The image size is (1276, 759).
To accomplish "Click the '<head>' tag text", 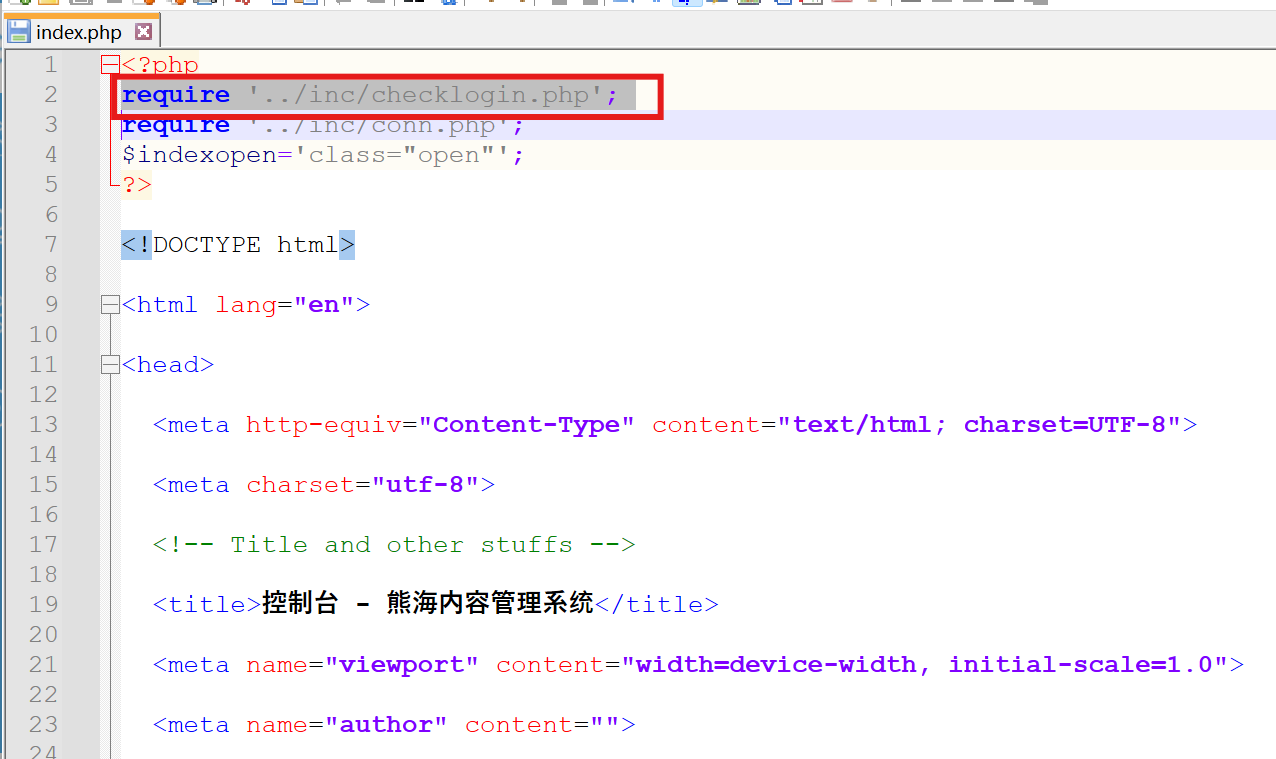I will pos(168,365).
